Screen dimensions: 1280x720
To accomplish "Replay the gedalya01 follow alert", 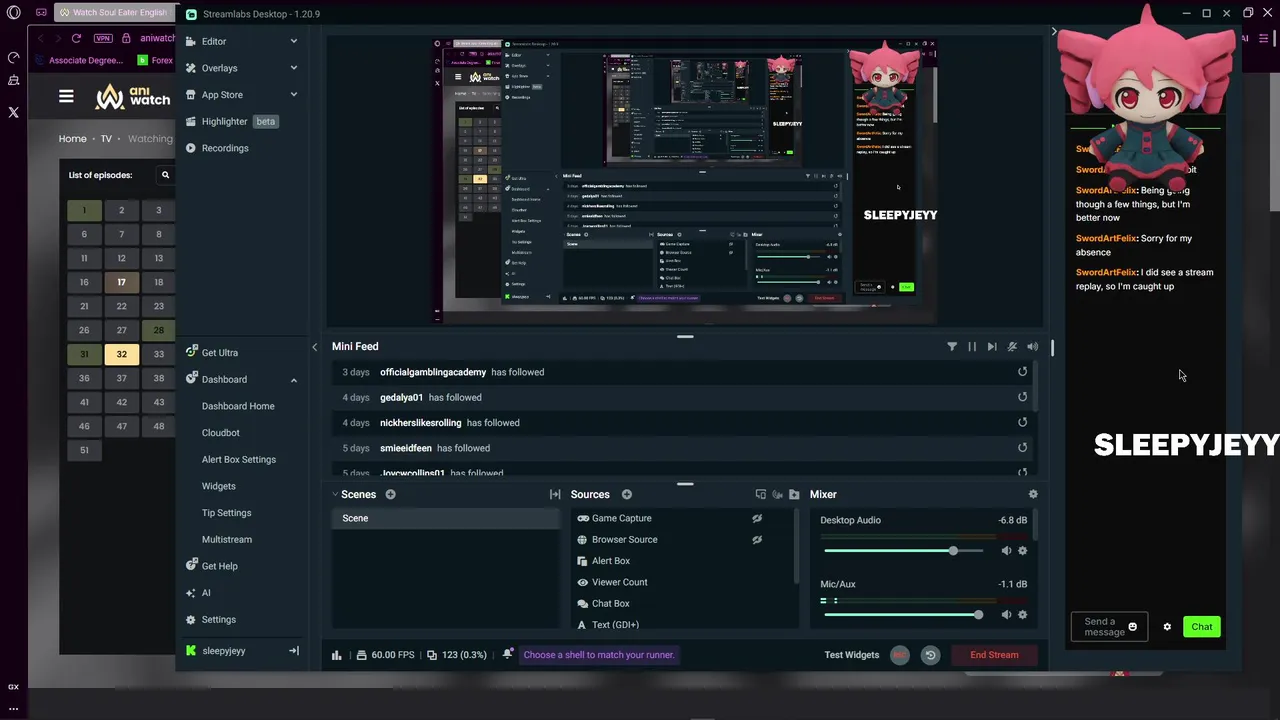I will [x=1022, y=397].
